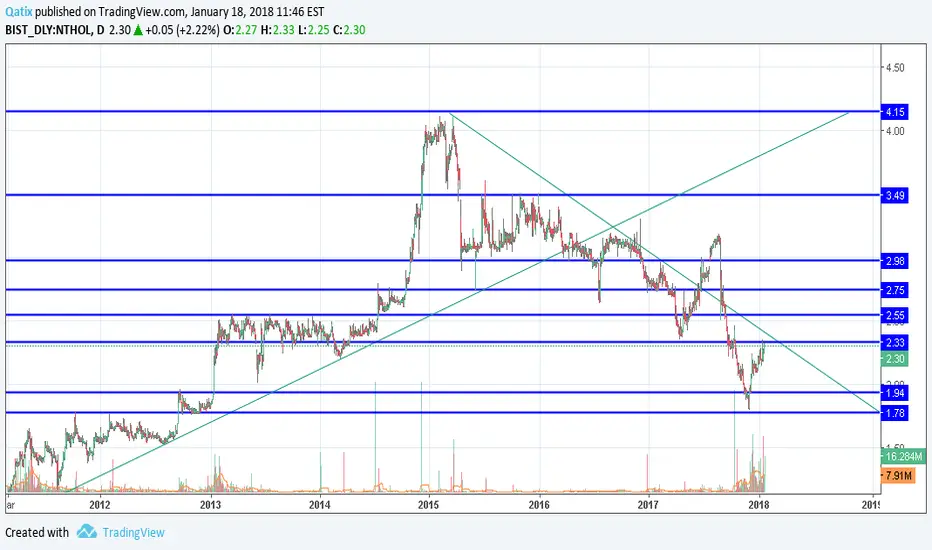Click the TradingView logo icon
932x550 pixels.
coord(87,532)
